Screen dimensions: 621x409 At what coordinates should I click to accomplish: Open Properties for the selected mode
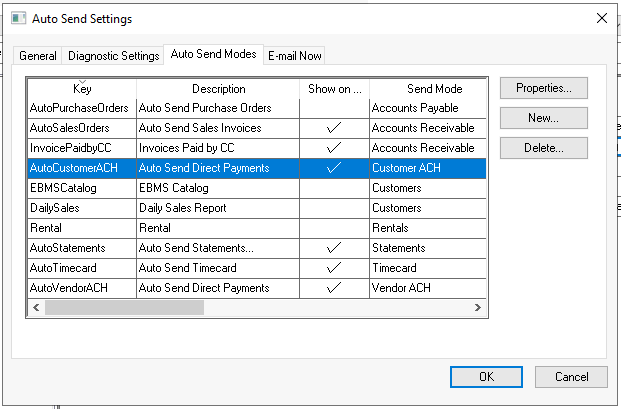click(543, 88)
